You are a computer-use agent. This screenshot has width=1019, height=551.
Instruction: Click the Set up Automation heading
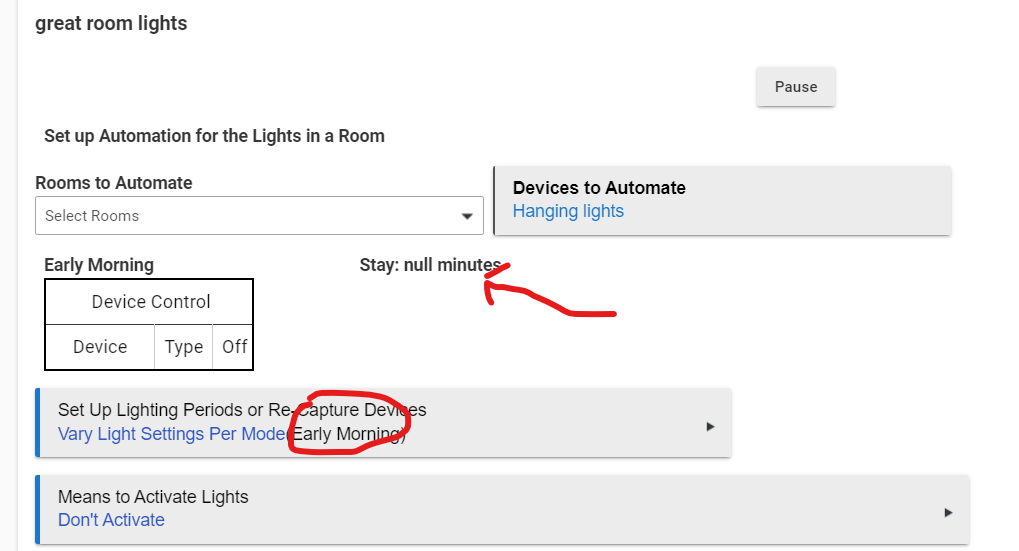[214, 136]
